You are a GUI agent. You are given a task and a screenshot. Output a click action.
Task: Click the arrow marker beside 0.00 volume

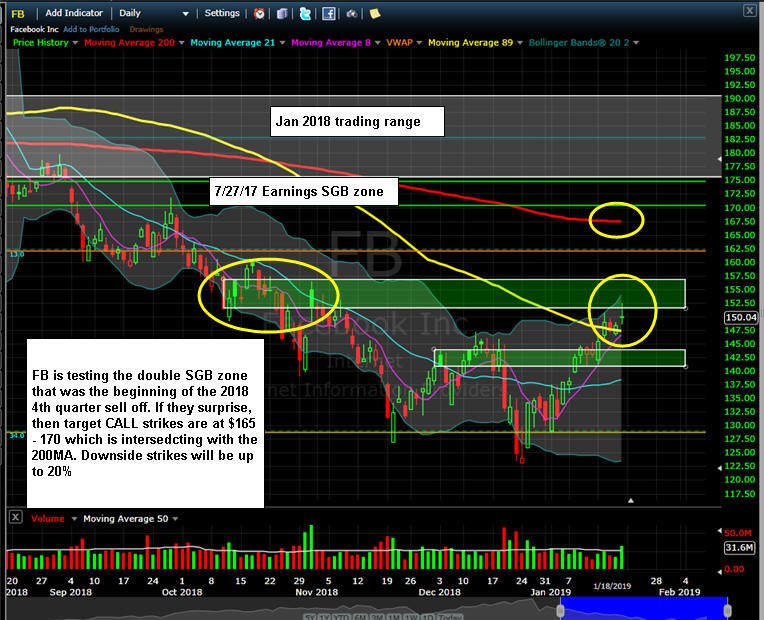tap(720, 571)
